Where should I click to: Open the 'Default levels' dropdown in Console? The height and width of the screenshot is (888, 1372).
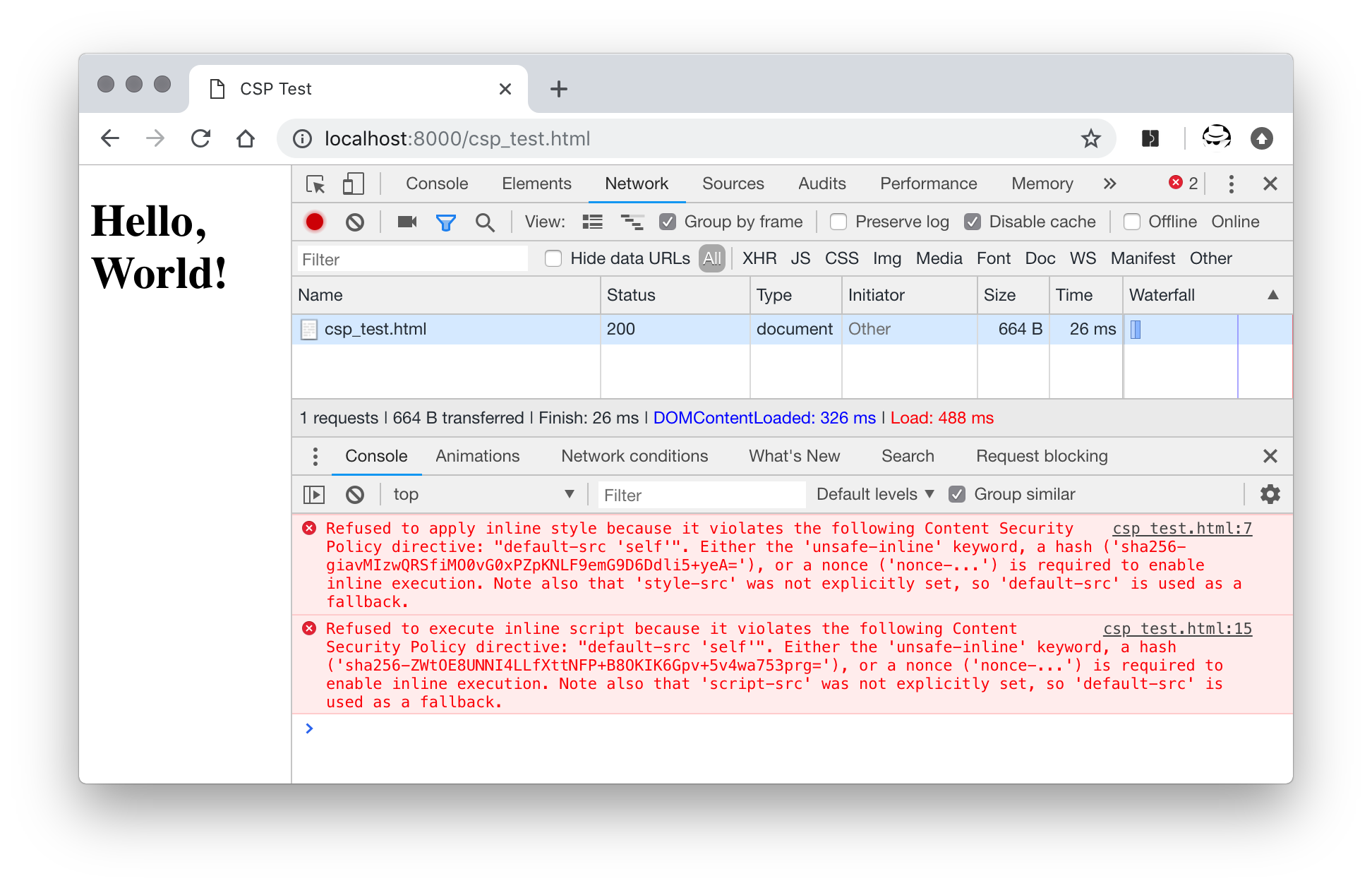click(x=853, y=494)
